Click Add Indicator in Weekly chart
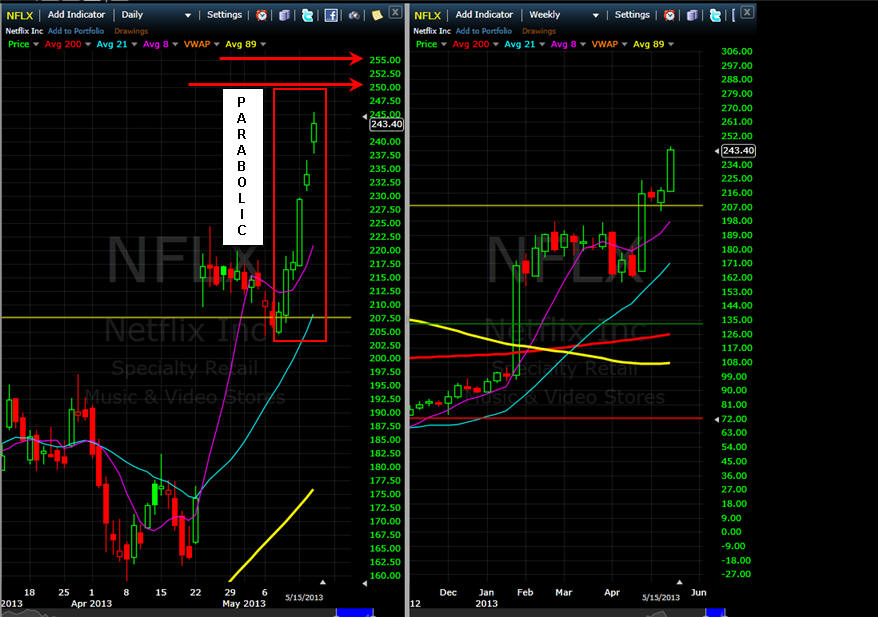878x617 pixels. pyautogui.click(x=484, y=15)
